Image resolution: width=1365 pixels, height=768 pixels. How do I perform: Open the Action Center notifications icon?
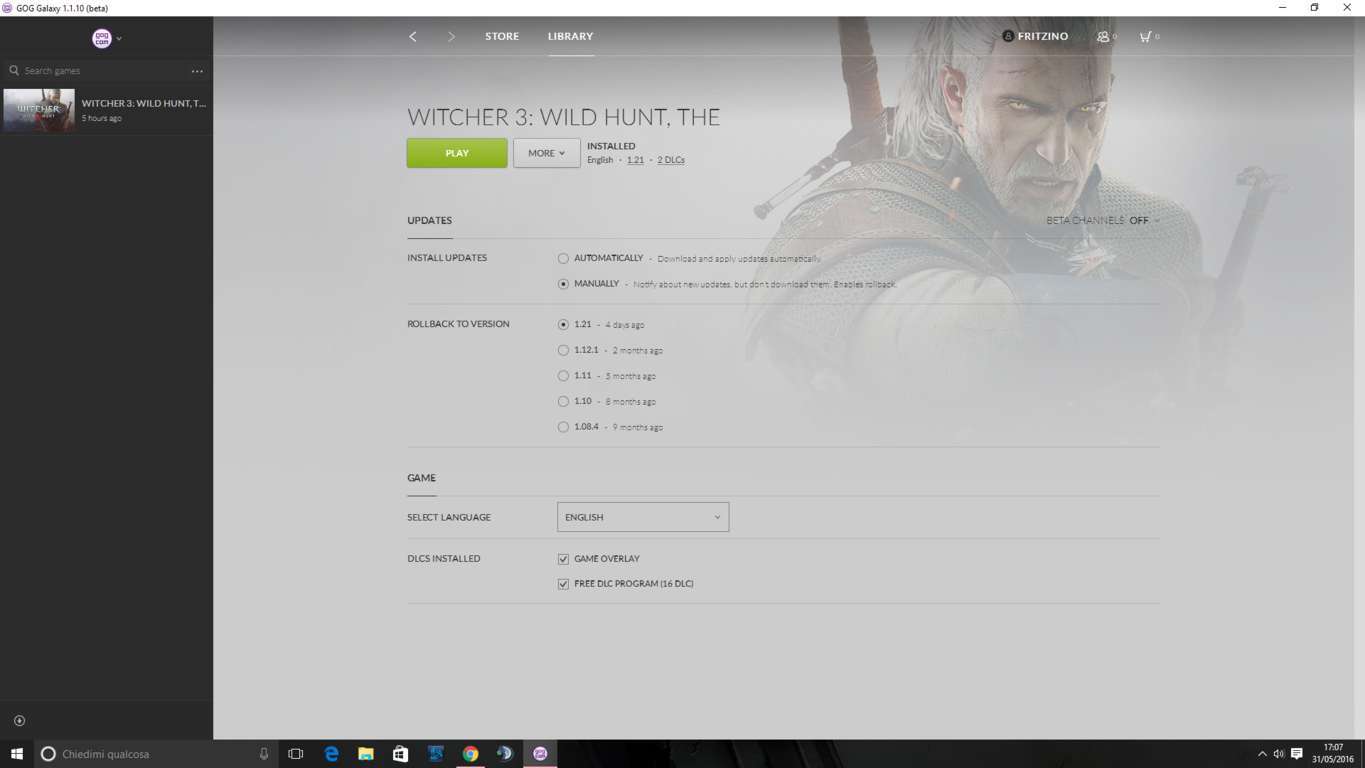tap(1297, 754)
